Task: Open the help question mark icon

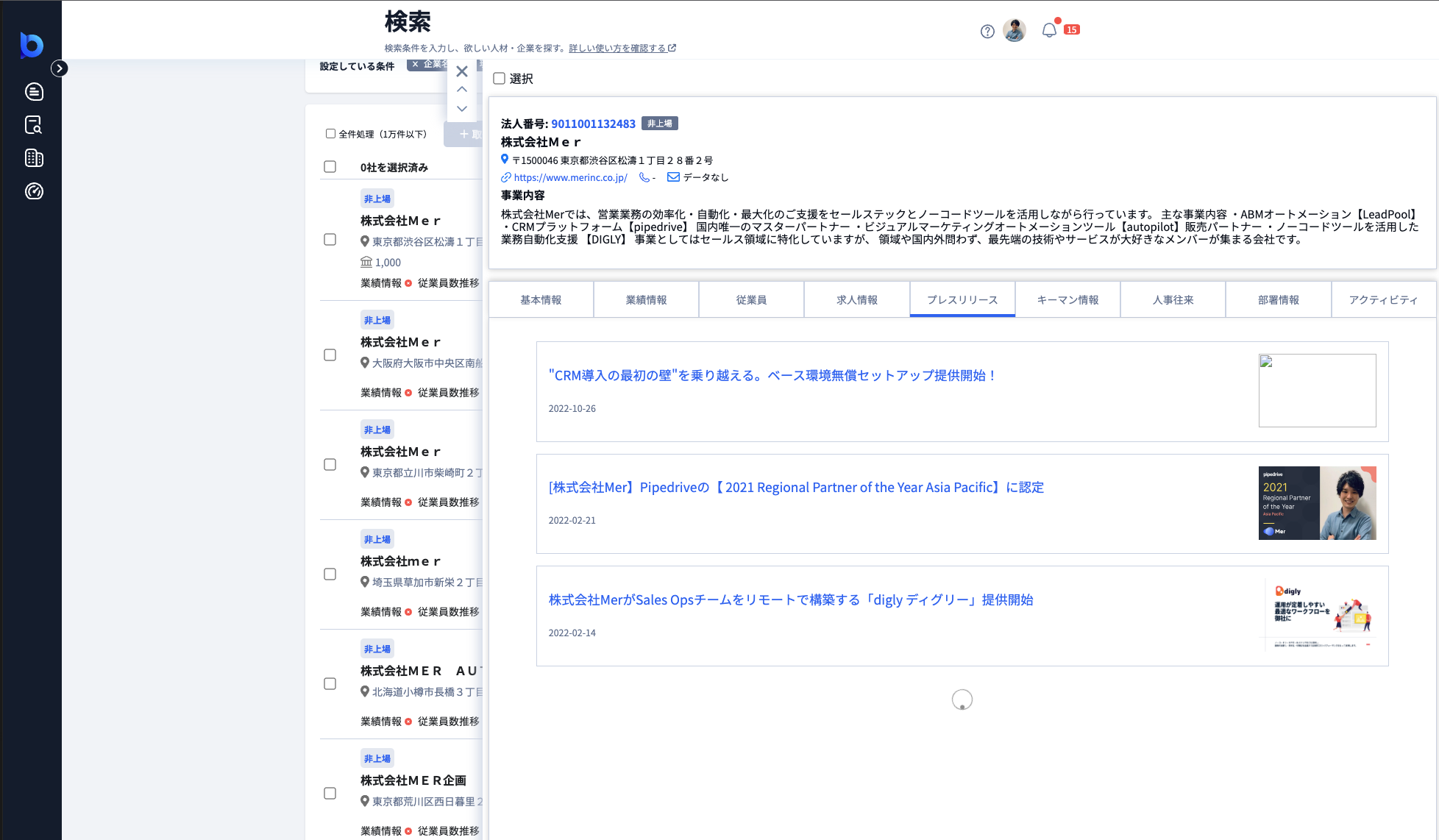Action: (987, 31)
